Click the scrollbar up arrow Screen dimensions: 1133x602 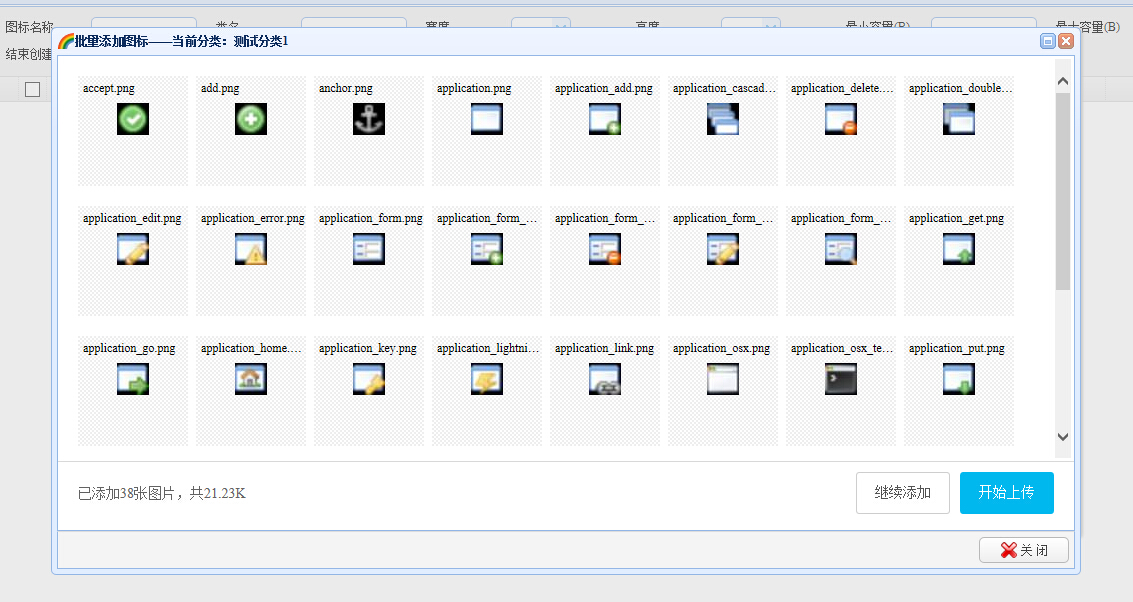click(1063, 82)
